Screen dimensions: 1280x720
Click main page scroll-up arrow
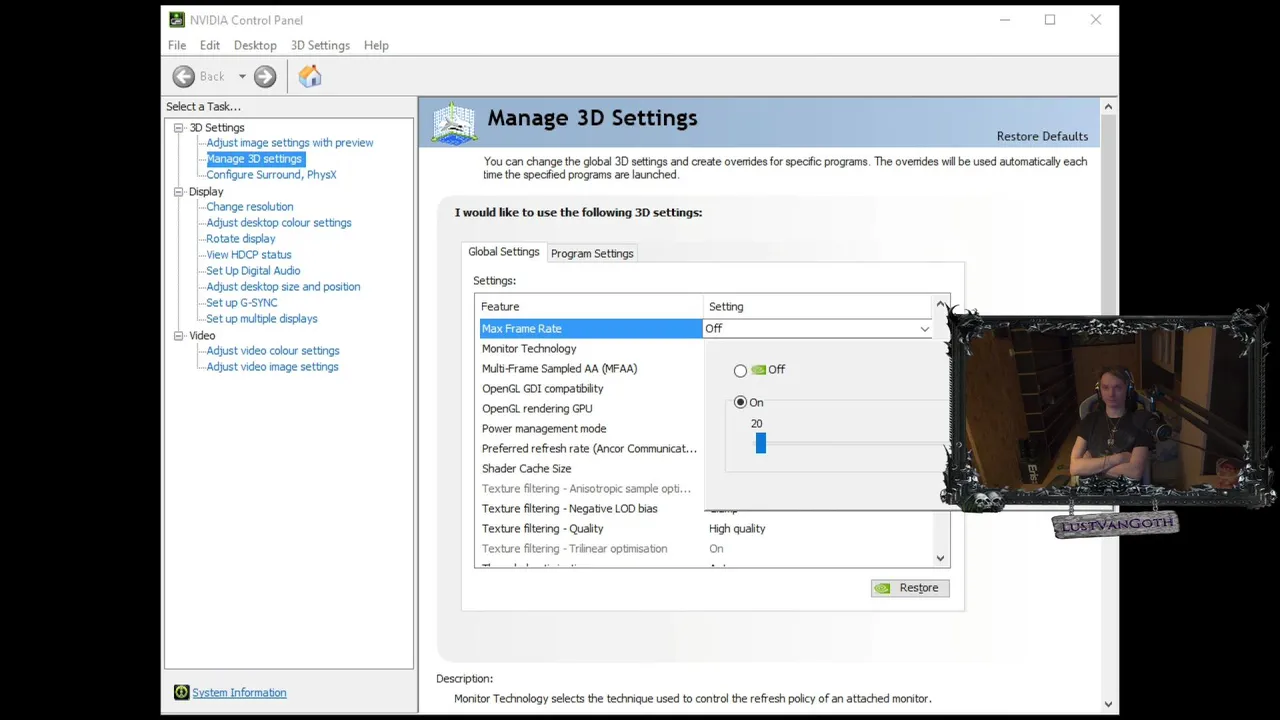tap(1108, 106)
